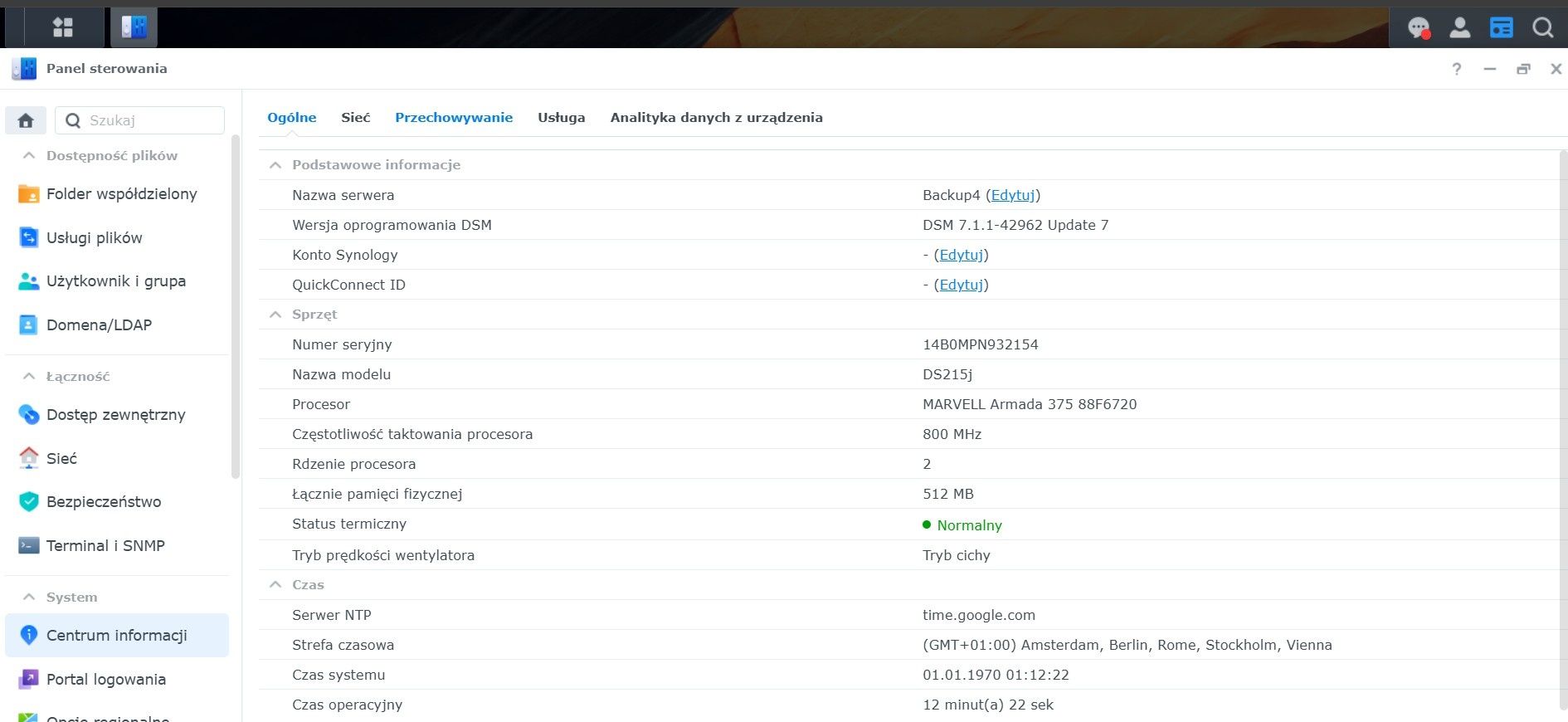
Task: Go to Control Panel home icon
Action: (x=26, y=120)
